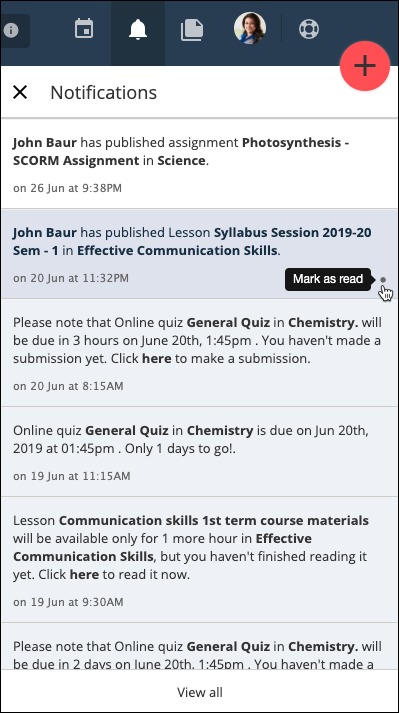Screen dimensions: 399x713
Task: Open the calendar icon in header
Action: (84, 30)
